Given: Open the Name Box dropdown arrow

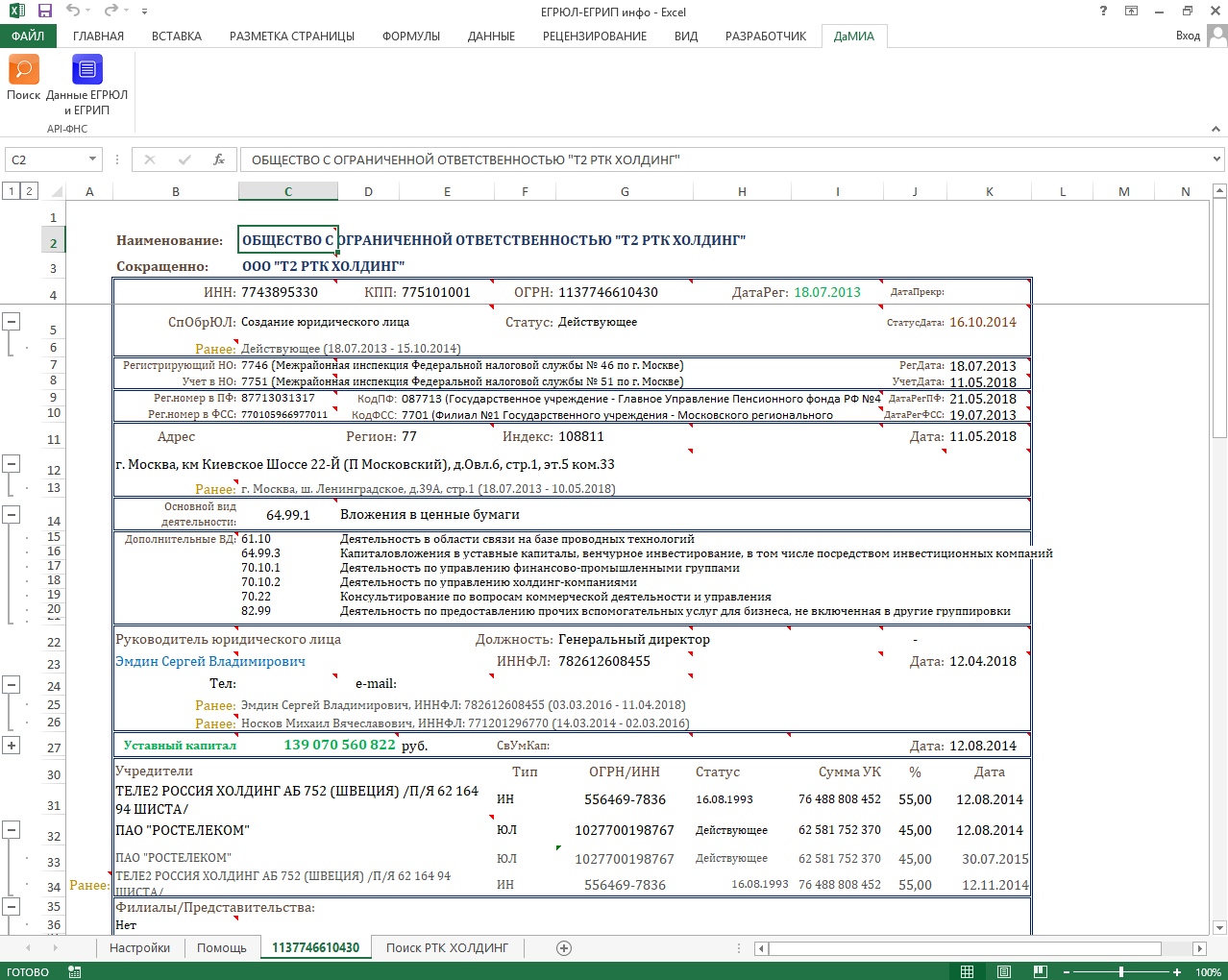Looking at the screenshot, I should [x=92, y=159].
